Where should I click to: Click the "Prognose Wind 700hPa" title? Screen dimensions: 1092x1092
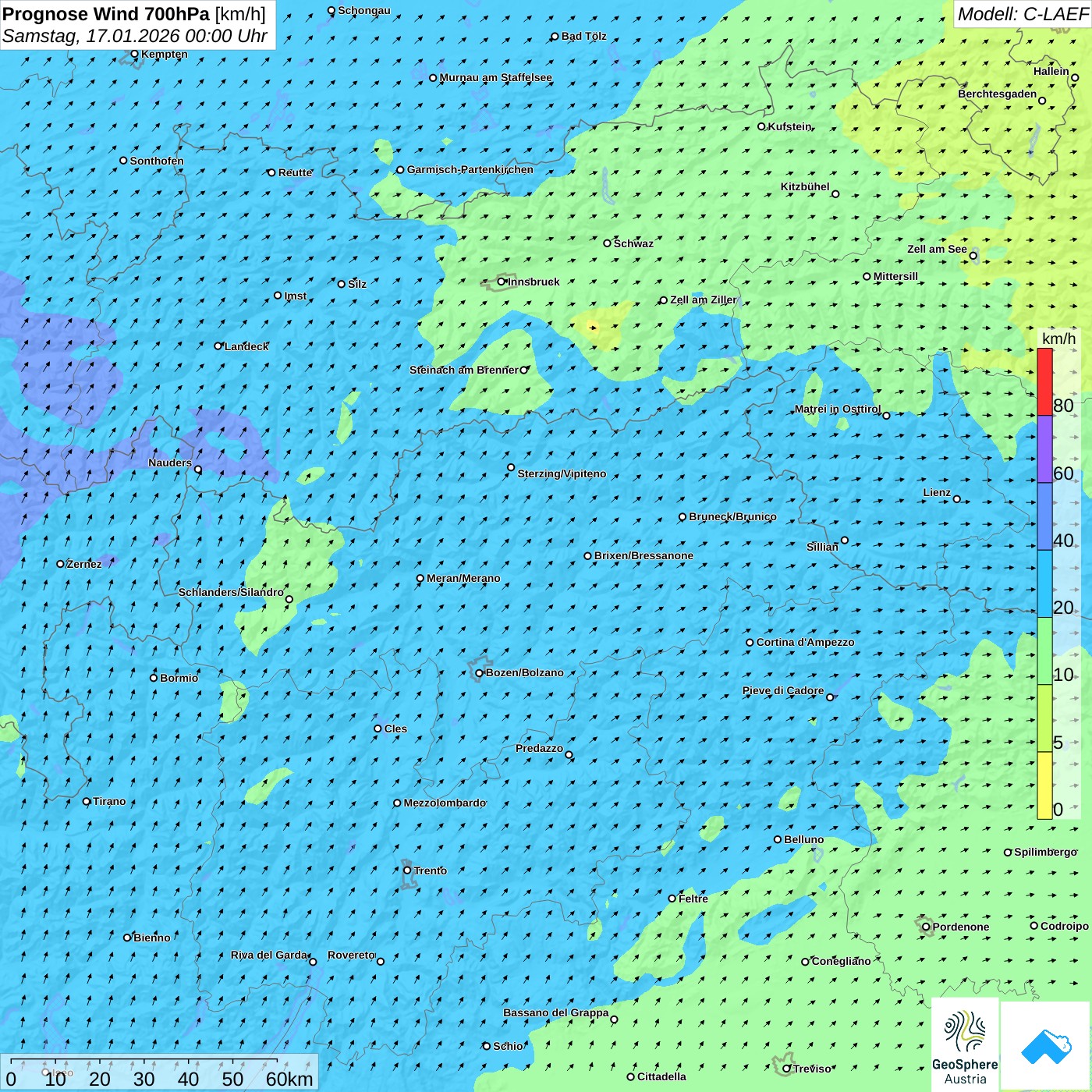(x=106, y=14)
